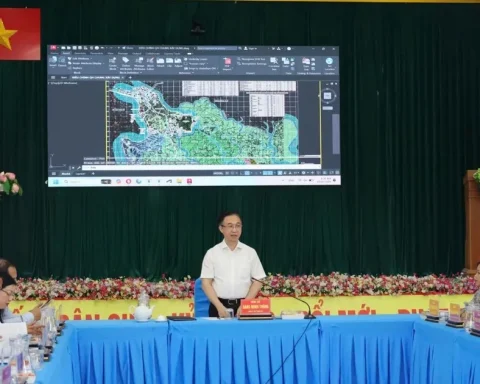
Task: Click the Combine Text tool
Action: pos(274,63)
